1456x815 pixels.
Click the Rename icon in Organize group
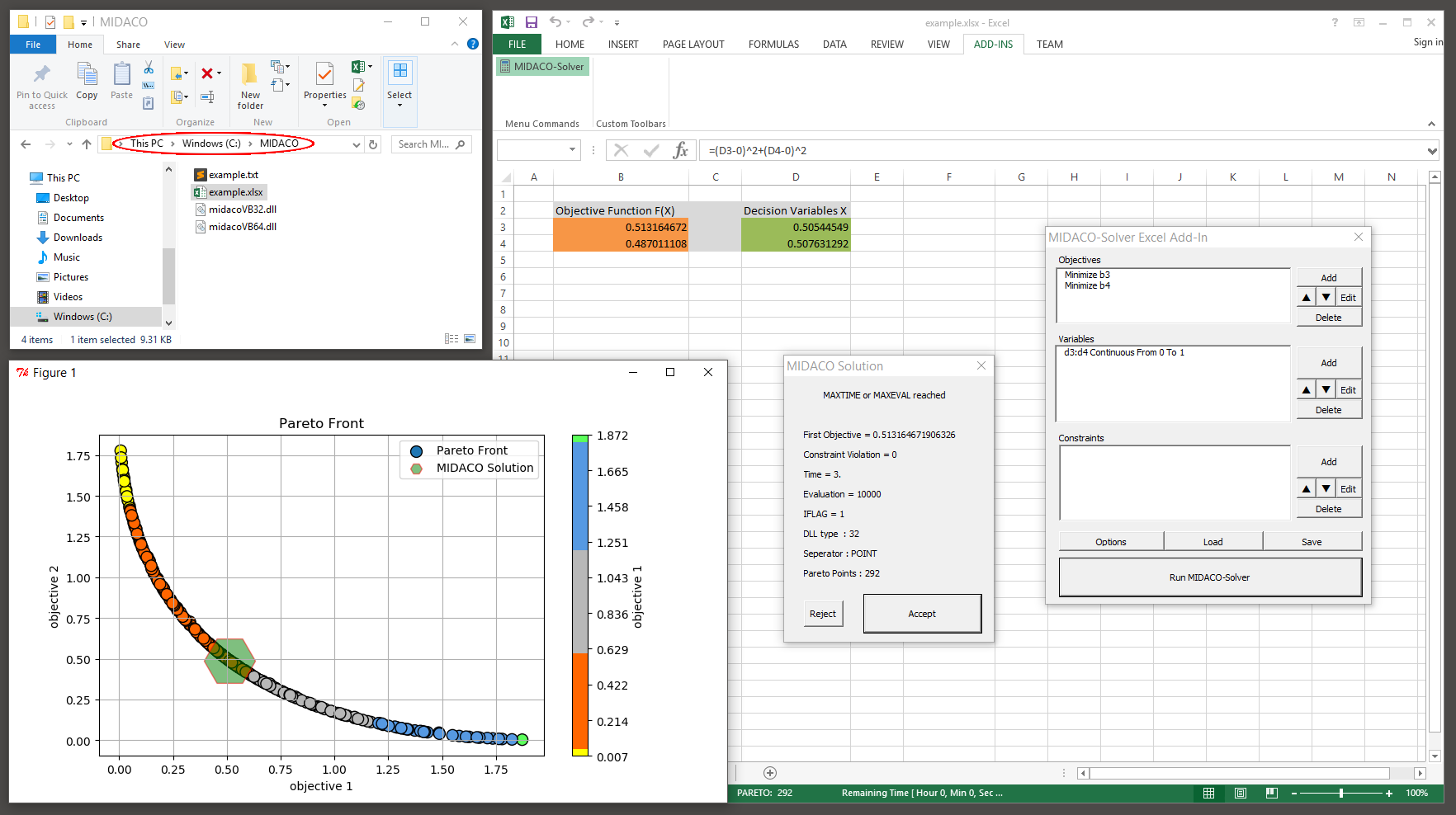coord(208,97)
